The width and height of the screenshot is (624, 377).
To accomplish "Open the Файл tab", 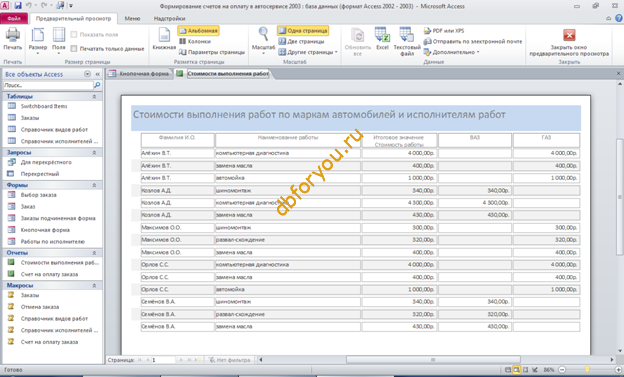I will point(14,19).
